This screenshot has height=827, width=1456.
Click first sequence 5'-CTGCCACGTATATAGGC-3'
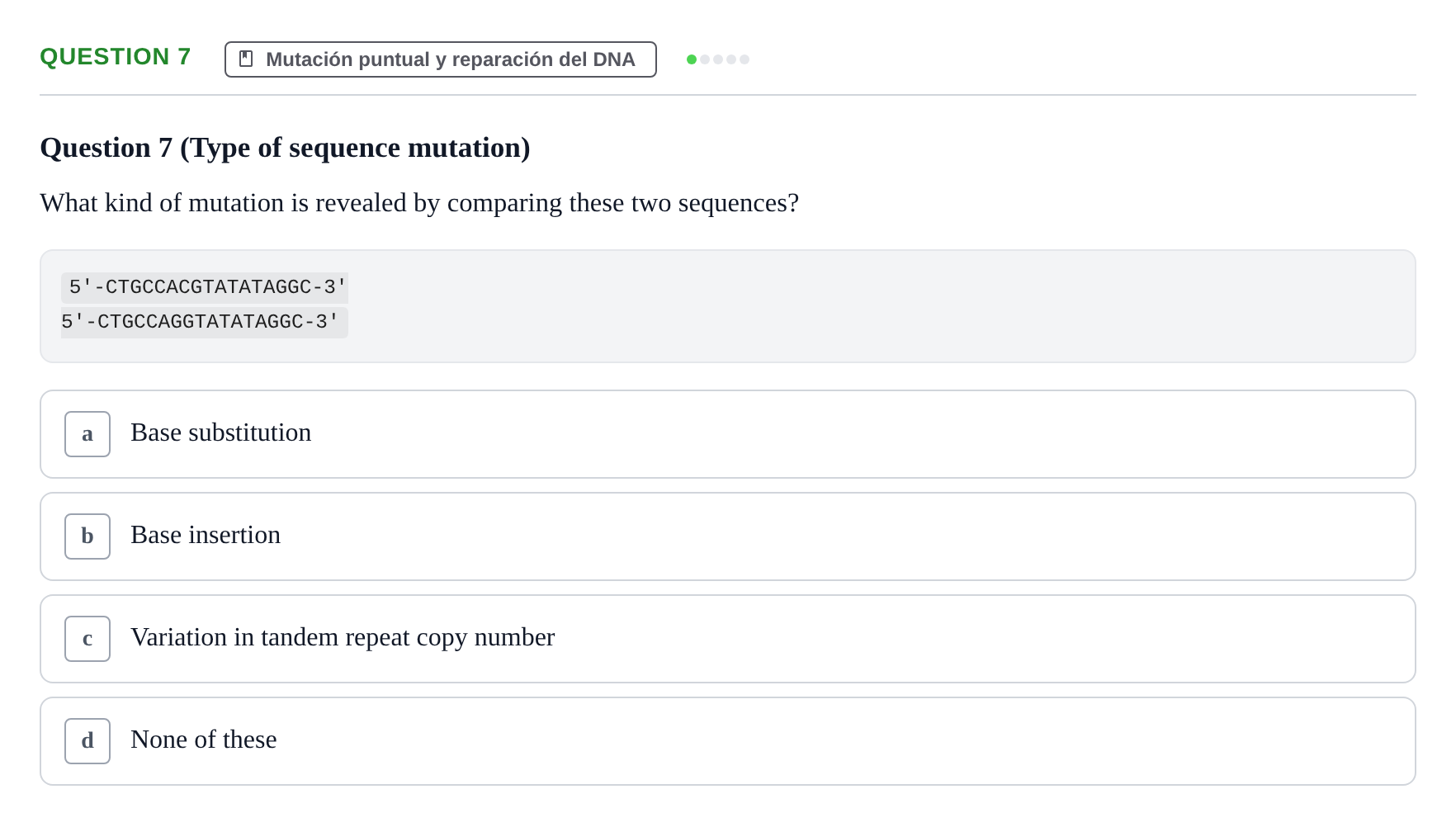pyautogui.click(x=205, y=287)
